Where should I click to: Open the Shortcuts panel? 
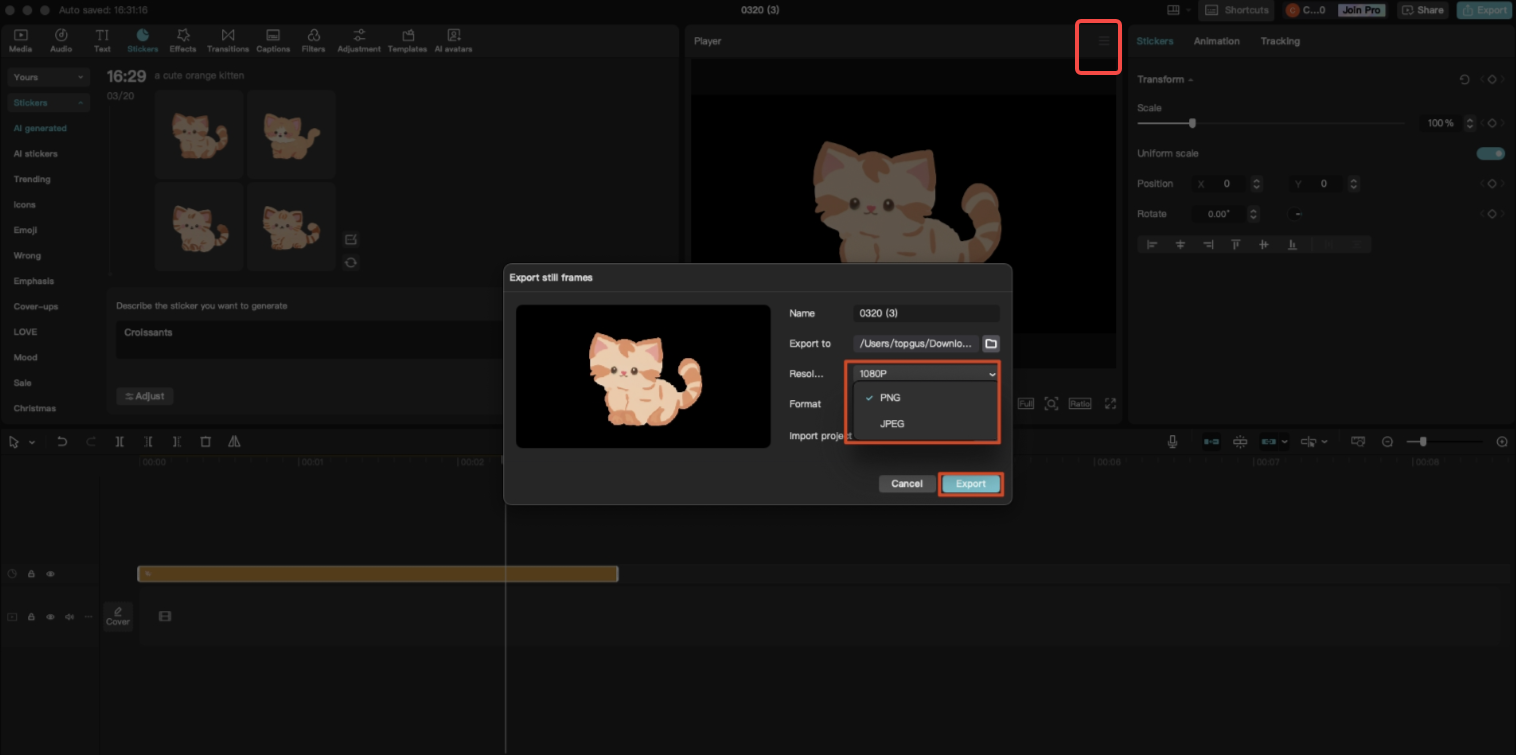(1238, 10)
